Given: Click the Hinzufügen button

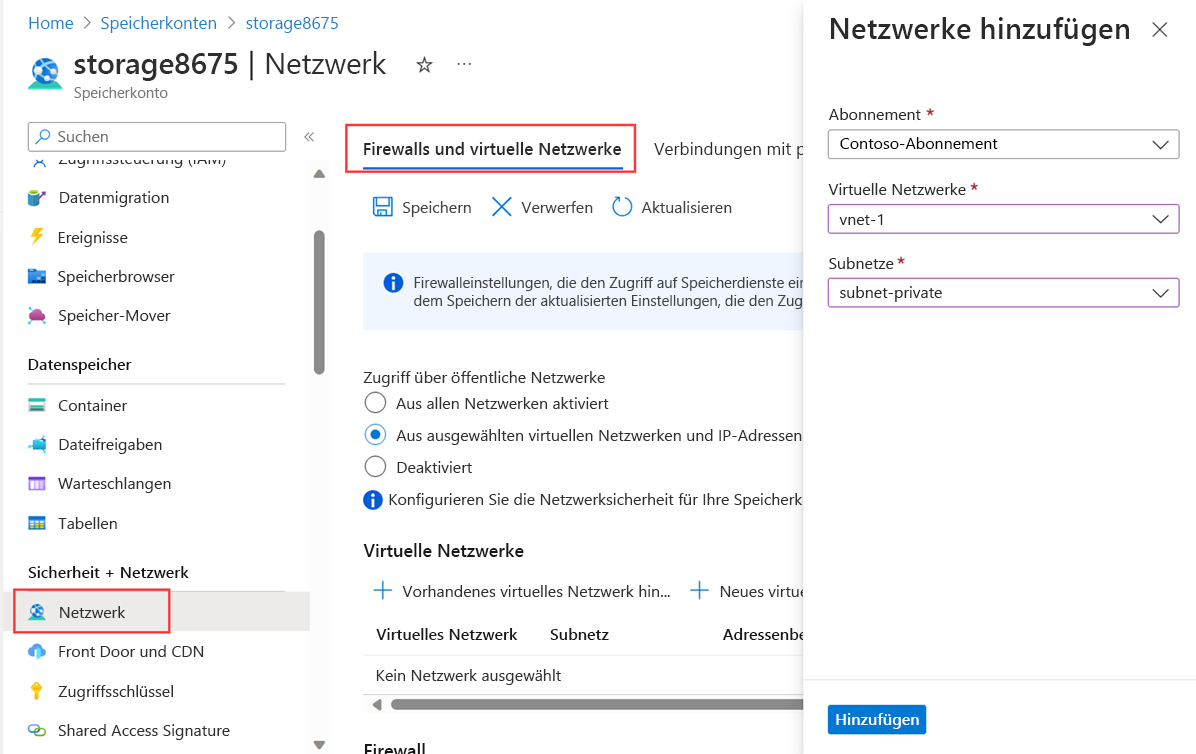Looking at the screenshot, I should point(876,719).
